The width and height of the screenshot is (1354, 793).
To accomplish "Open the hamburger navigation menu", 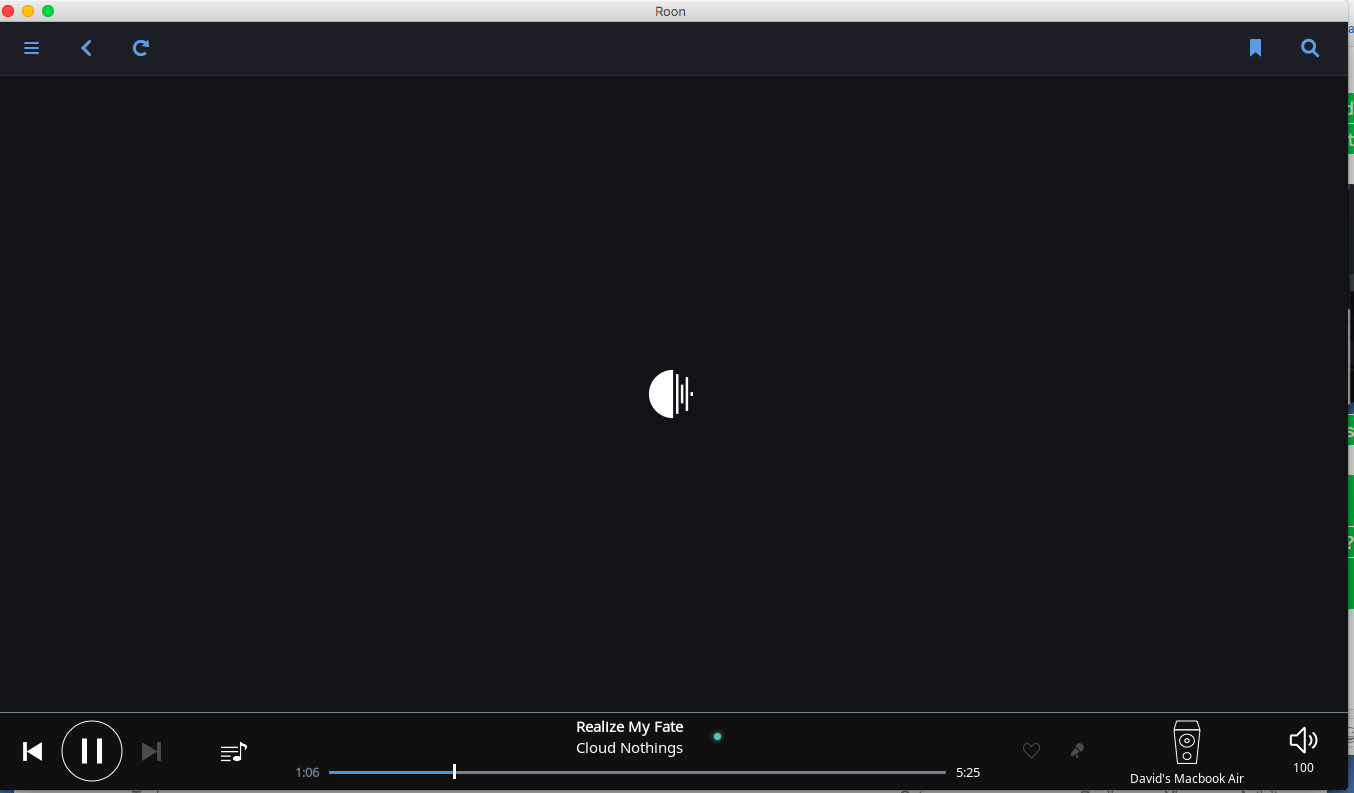I will tap(31, 48).
